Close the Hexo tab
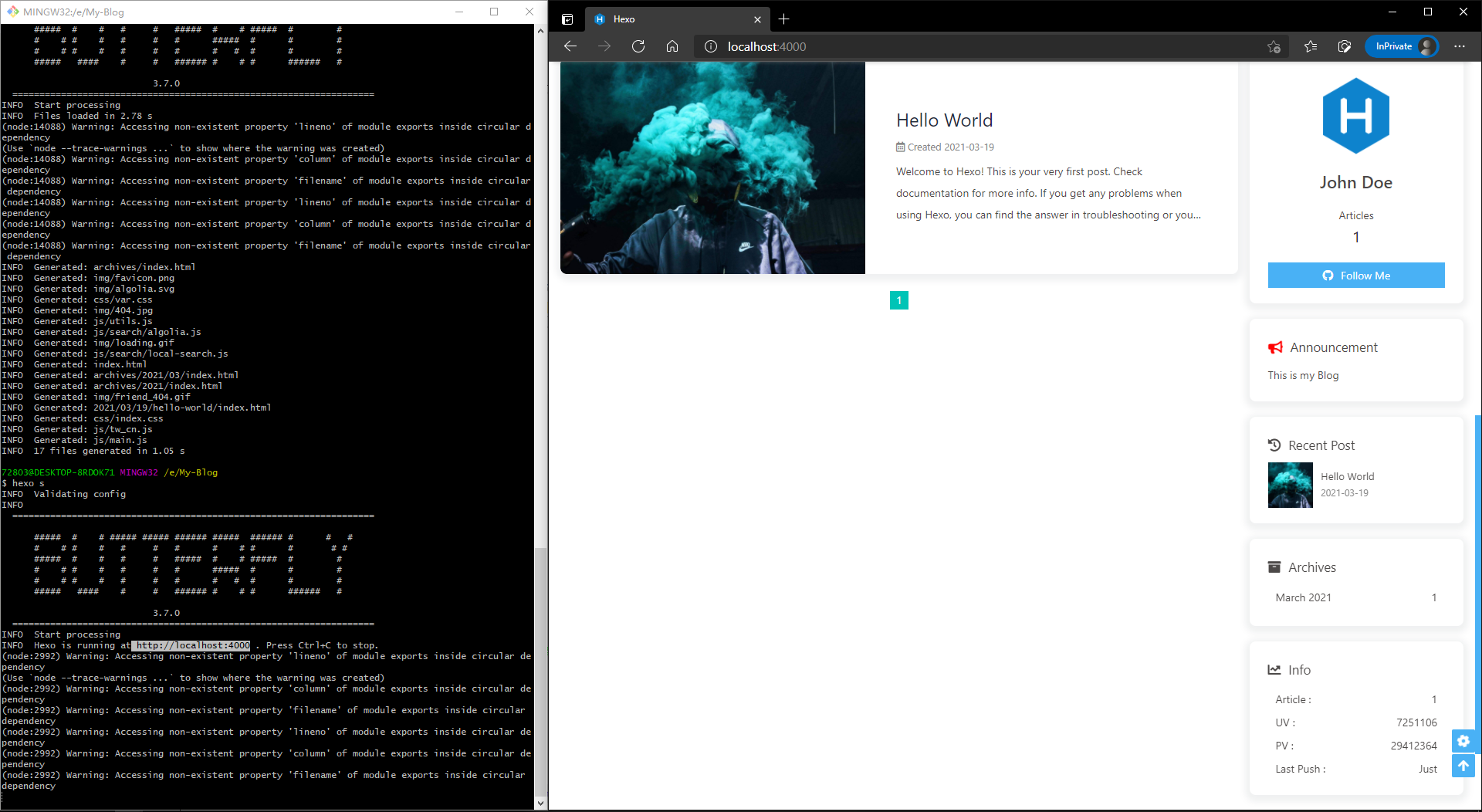The width and height of the screenshot is (1482, 812). point(757,19)
